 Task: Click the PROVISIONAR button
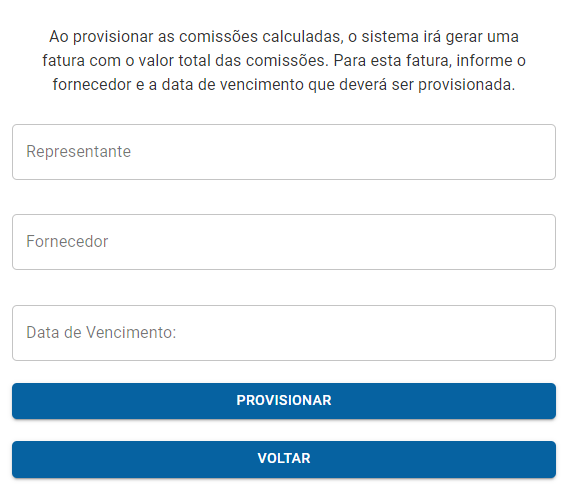click(284, 401)
